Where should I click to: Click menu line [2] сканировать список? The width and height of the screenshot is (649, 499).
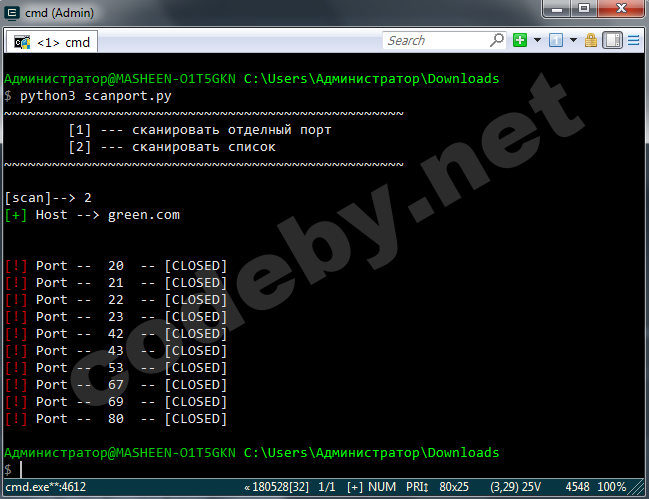point(172,147)
